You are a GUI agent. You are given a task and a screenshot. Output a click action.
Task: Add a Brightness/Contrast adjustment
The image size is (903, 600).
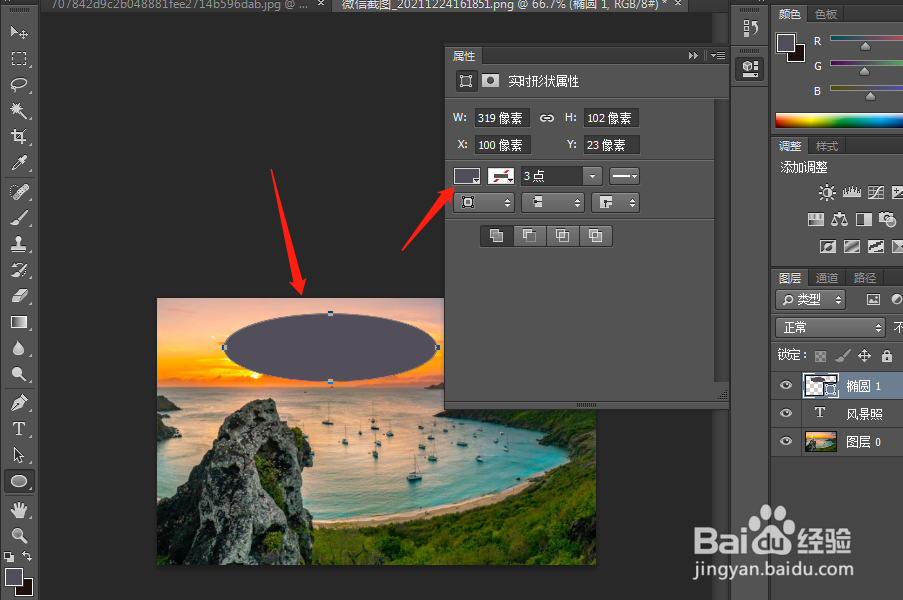pos(827,192)
